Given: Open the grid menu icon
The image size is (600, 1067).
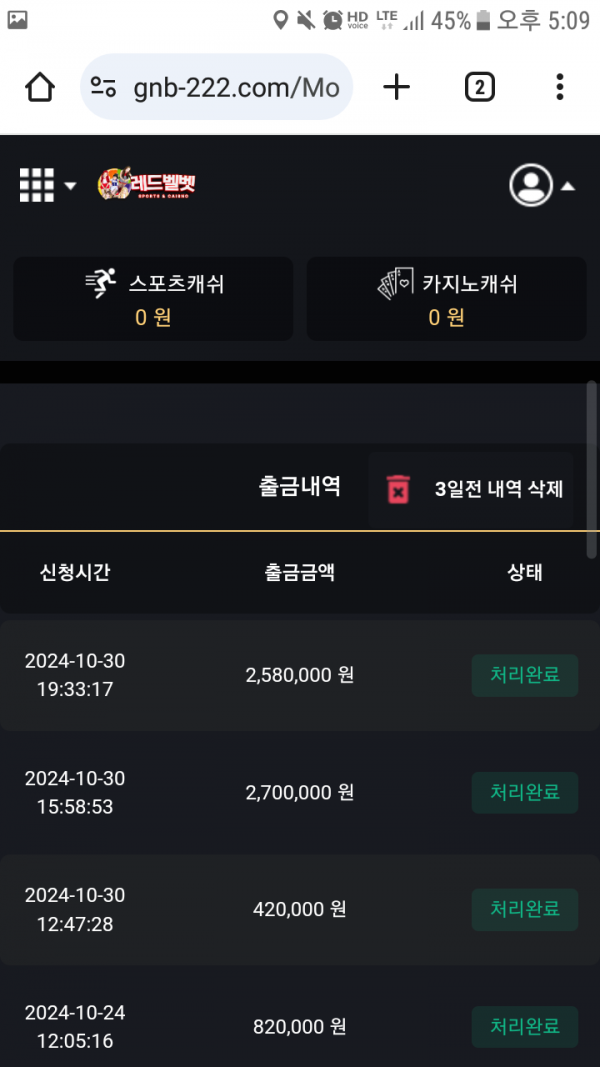Looking at the screenshot, I should [x=37, y=185].
